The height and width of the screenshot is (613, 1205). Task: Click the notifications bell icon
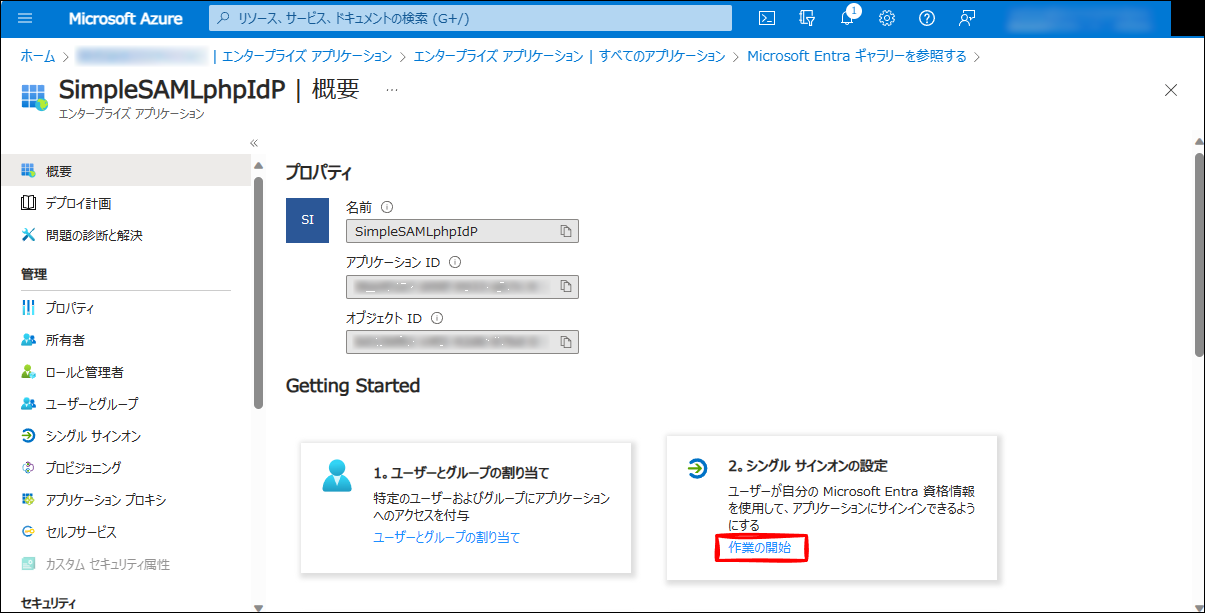[x=847, y=18]
